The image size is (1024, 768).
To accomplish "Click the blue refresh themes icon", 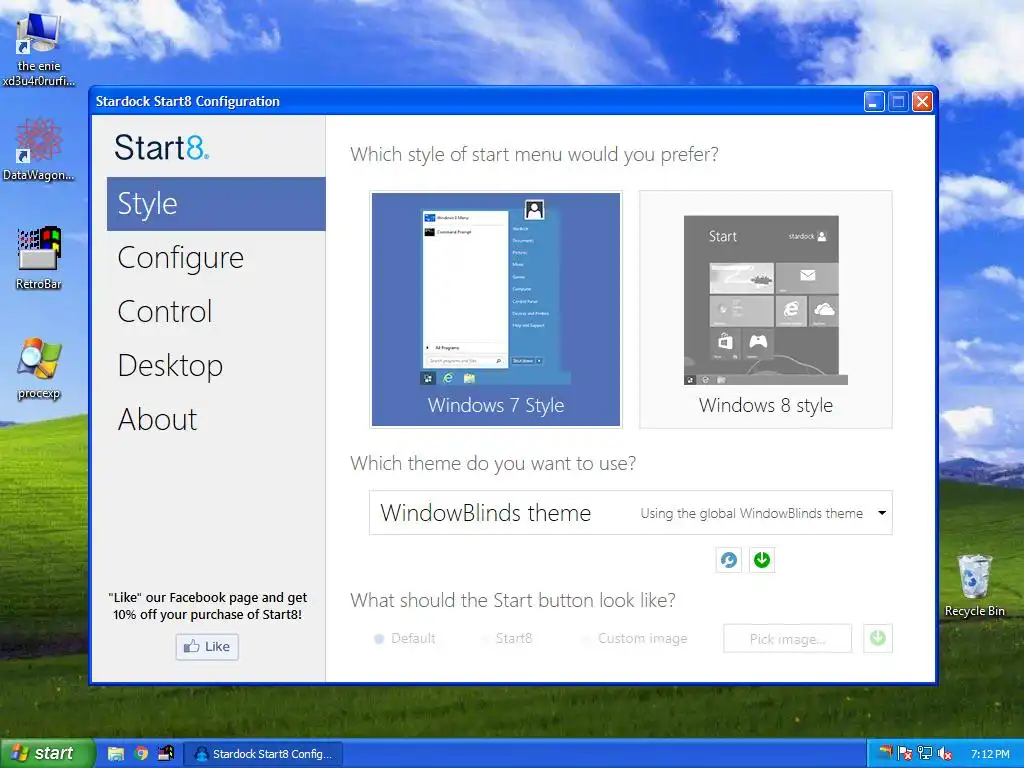I will click(x=729, y=560).
